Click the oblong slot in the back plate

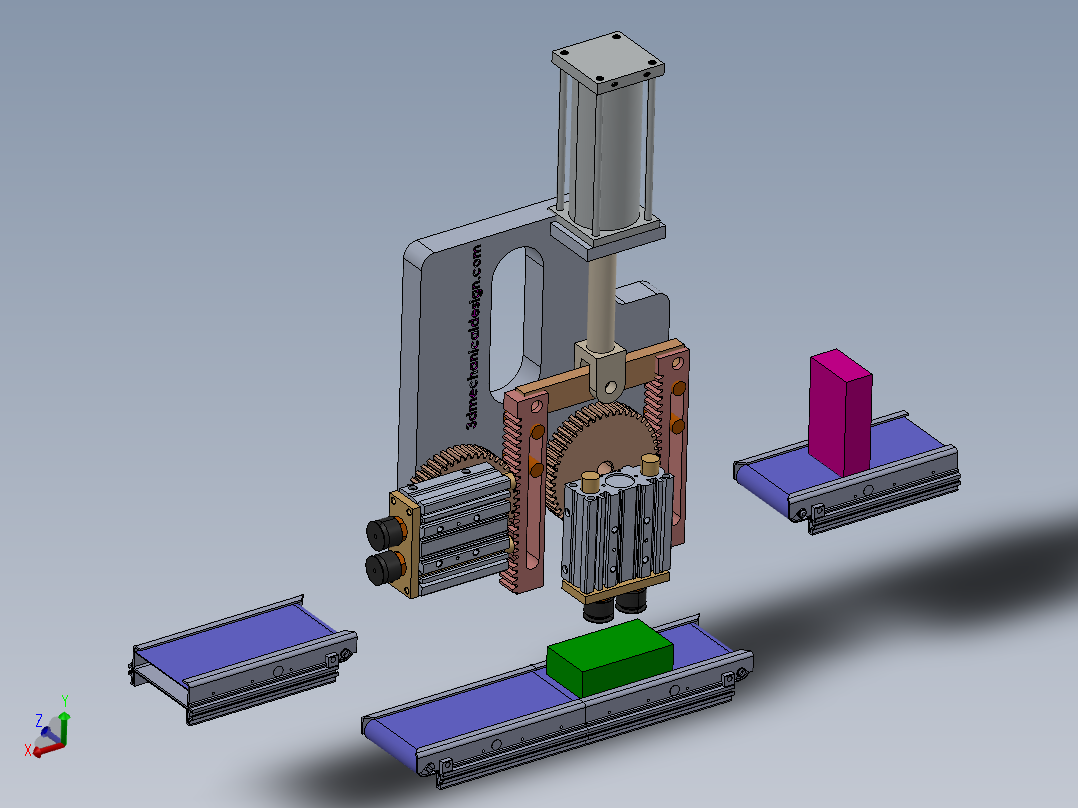click(516, 323)
